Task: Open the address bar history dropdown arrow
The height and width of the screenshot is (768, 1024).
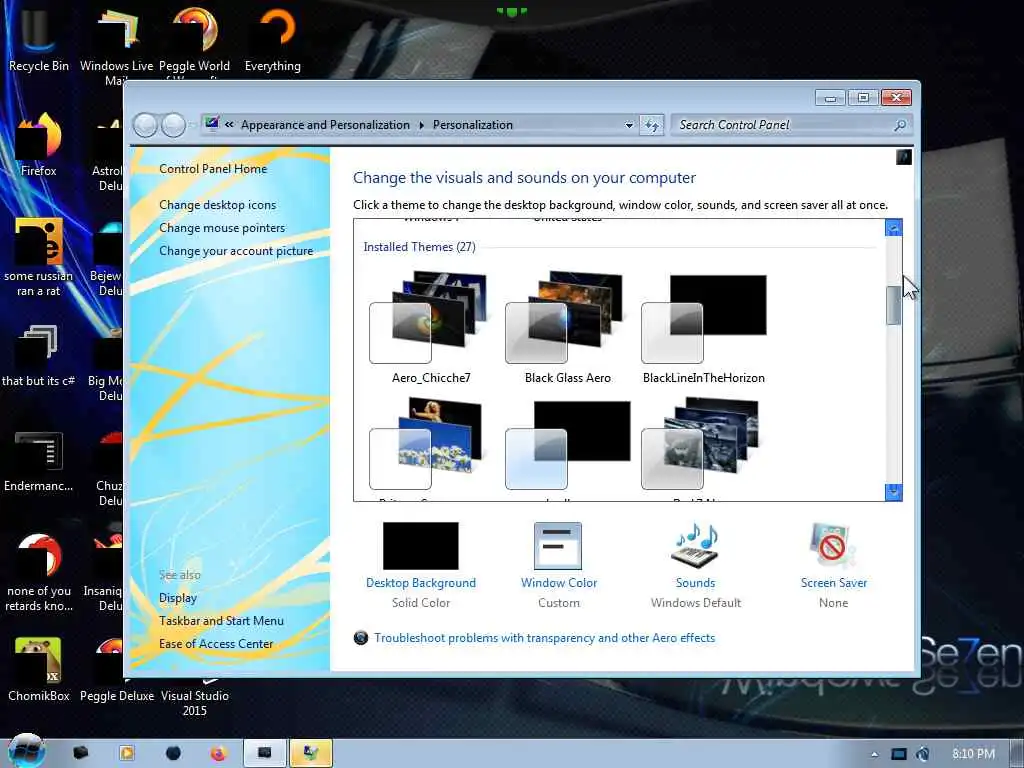Action: pyautogui.click(x=629, y=125)
